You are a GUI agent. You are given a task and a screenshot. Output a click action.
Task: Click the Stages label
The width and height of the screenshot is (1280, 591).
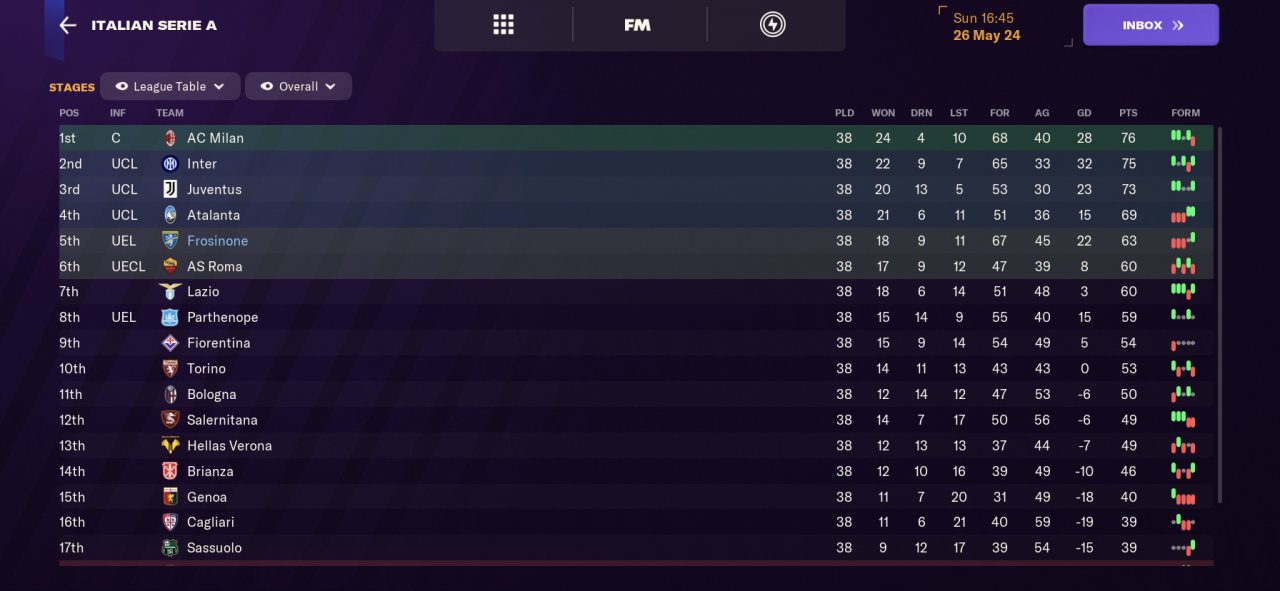[72, 87]
